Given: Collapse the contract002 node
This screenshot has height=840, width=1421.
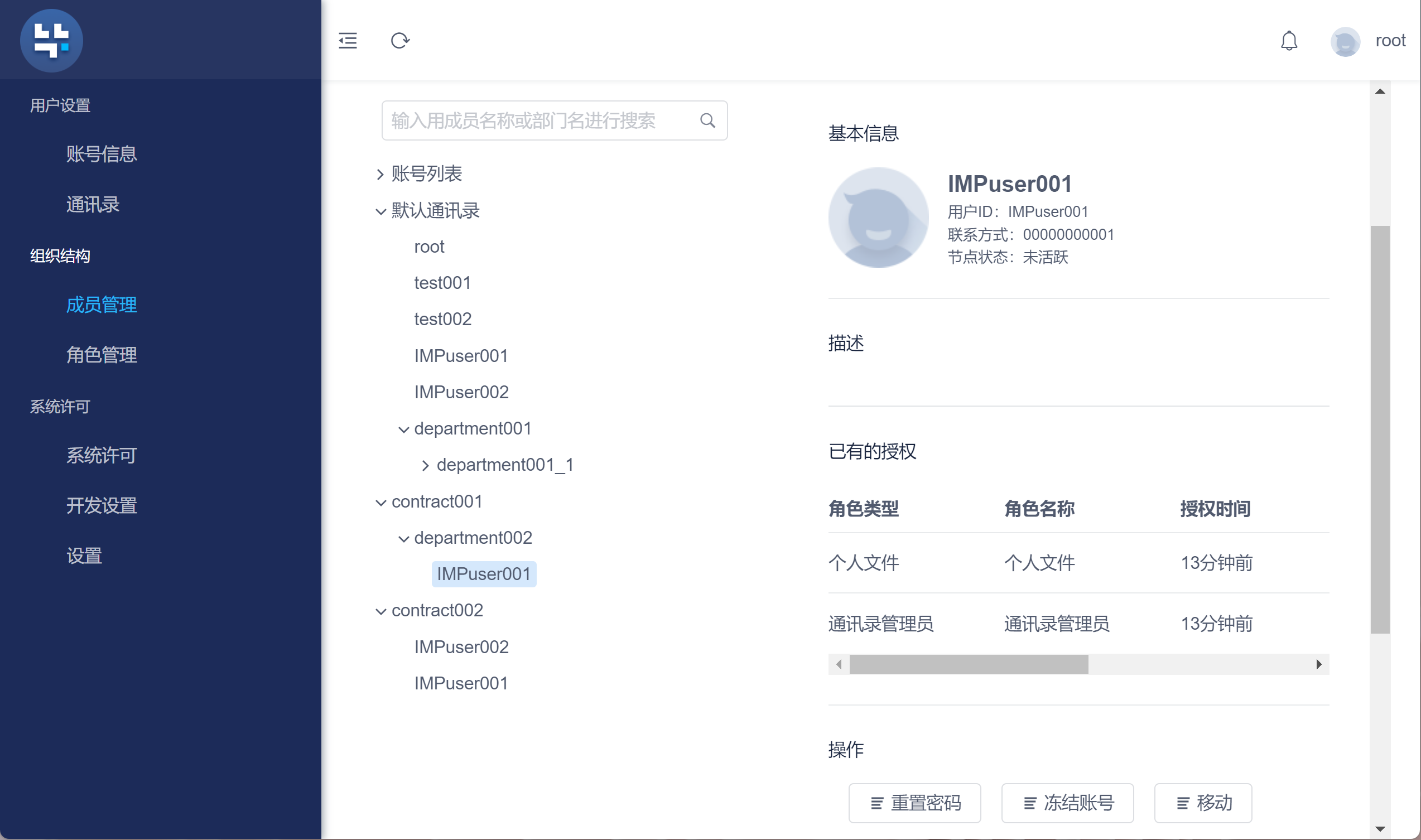Looking at the screenshot, I should [381, 611].
